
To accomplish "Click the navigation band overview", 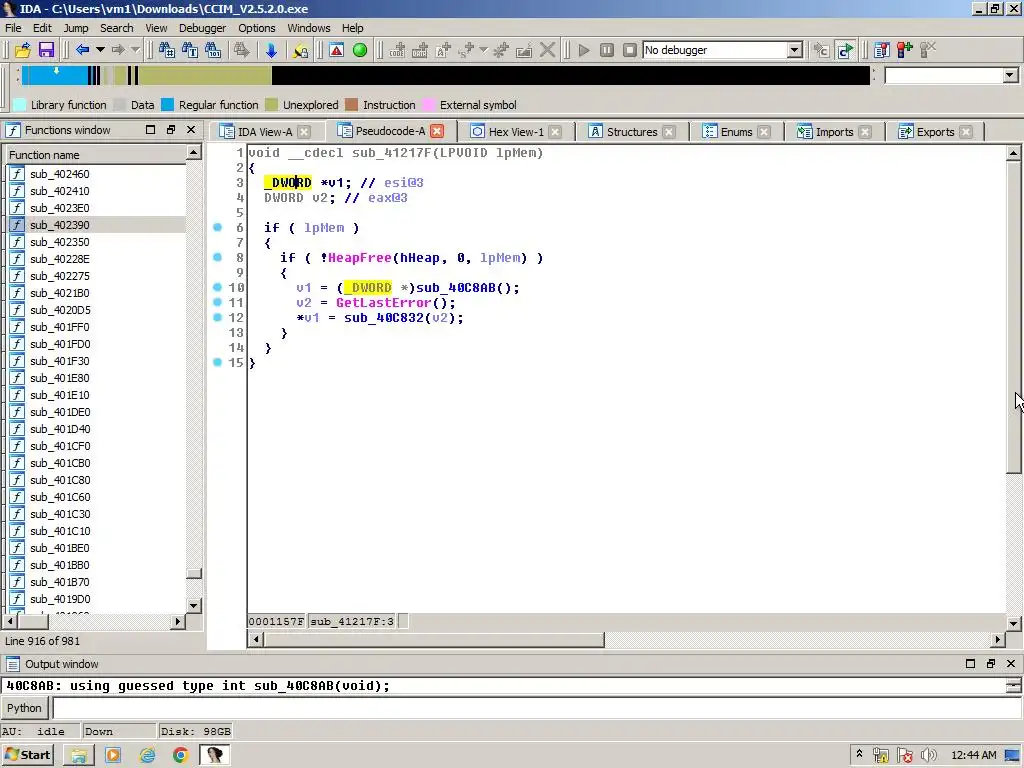I will (x=445, y=75).
